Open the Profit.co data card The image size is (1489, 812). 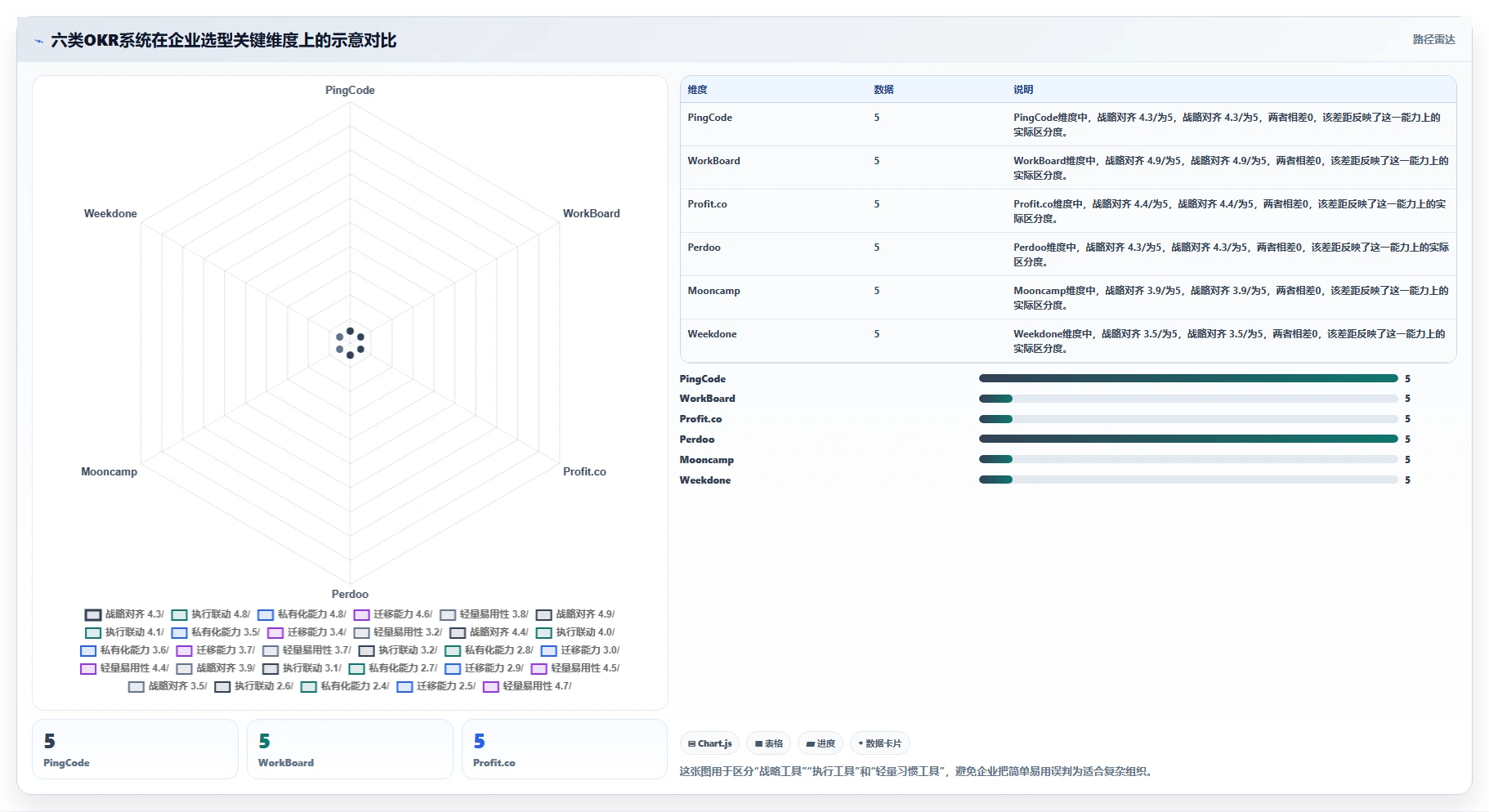pyautogui.click(x=565, y=749)
